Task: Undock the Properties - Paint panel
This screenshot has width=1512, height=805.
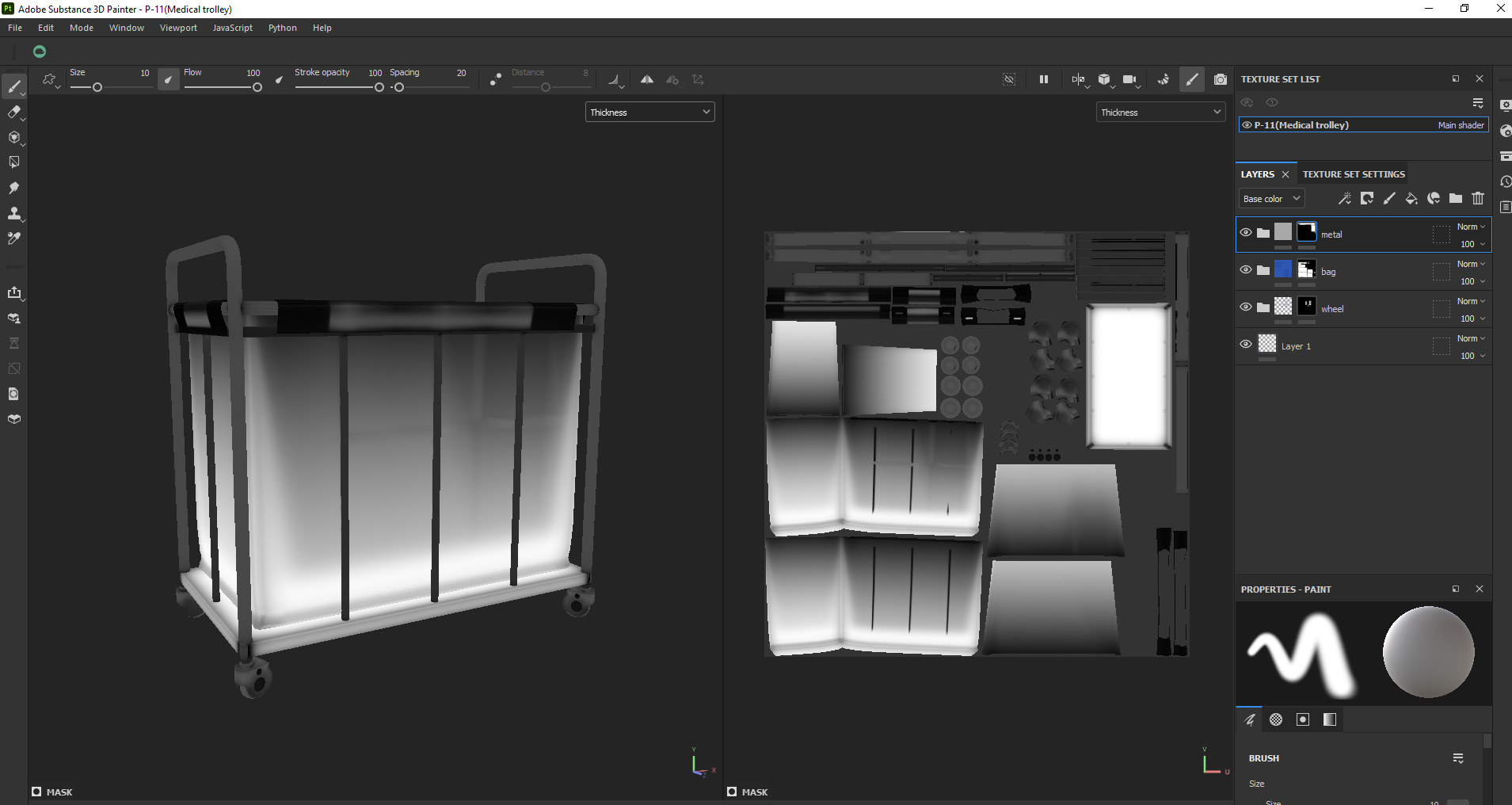Action: click(1456, 589)
